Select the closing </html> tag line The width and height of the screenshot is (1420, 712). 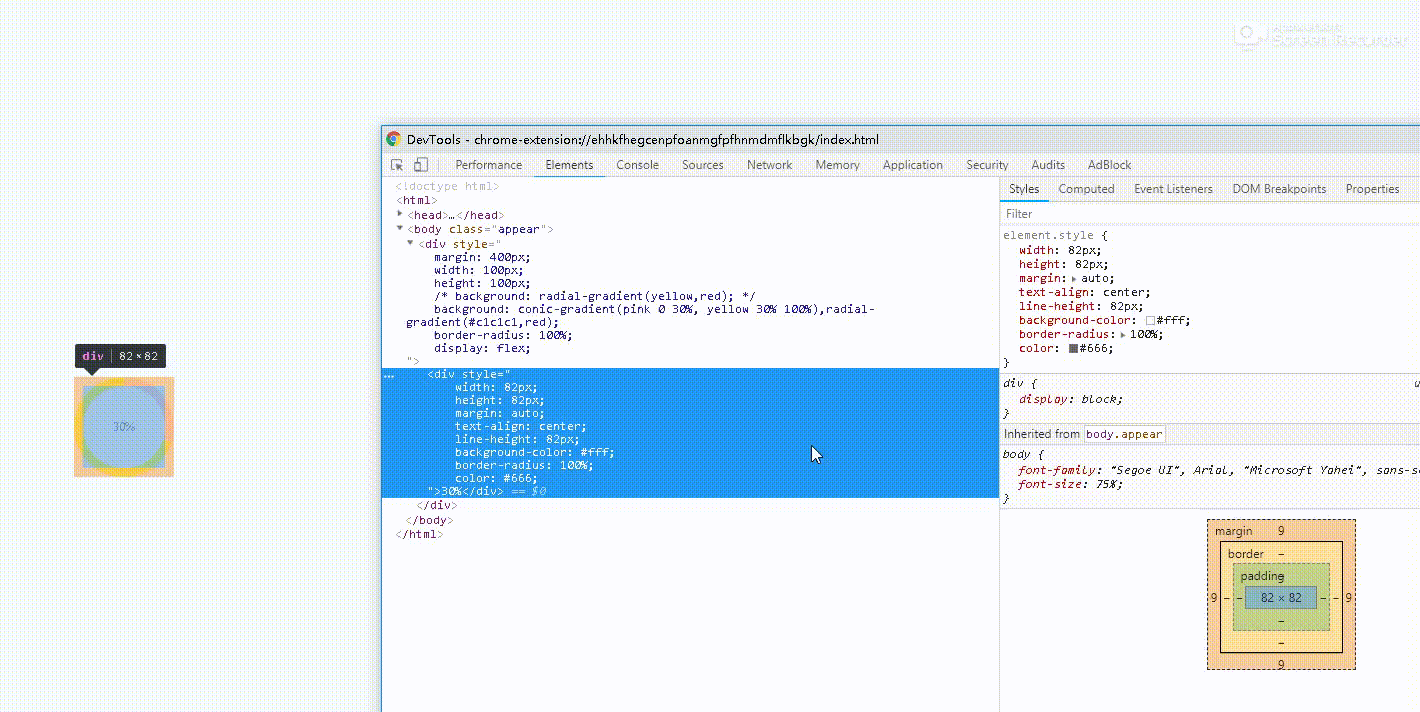420,534
